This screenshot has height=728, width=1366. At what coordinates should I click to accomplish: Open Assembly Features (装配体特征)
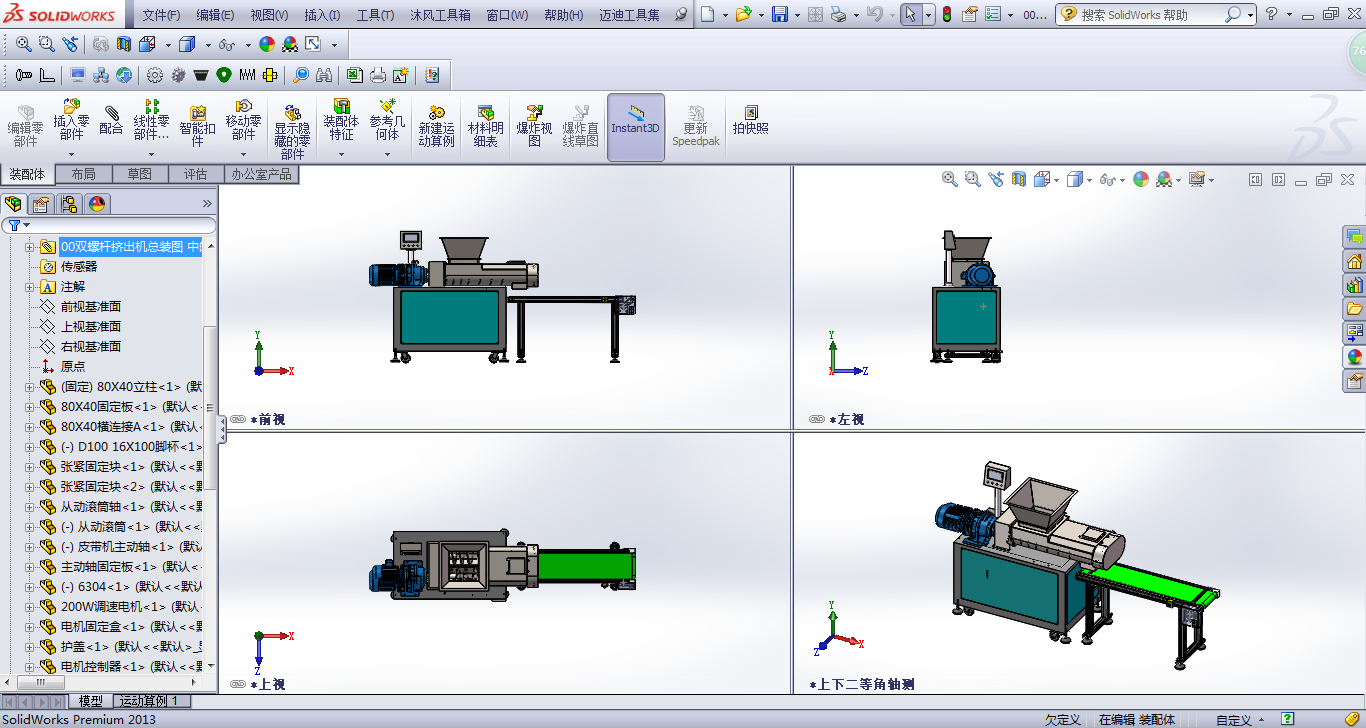[x=341, y=120]
